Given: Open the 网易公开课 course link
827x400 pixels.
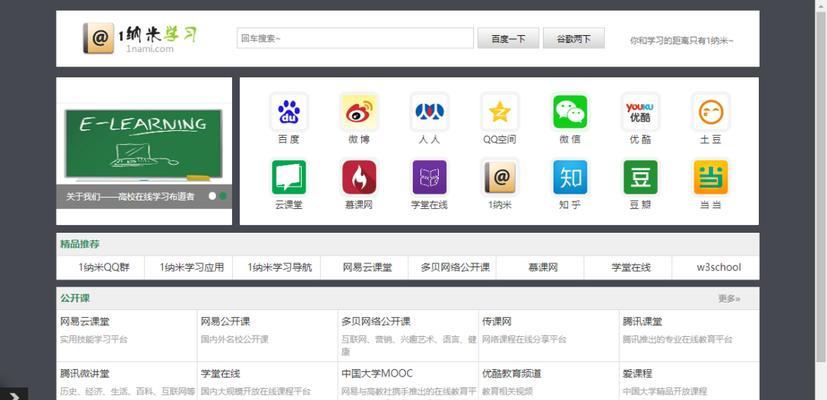Looking at the screenshot, I should pos(225,321).
